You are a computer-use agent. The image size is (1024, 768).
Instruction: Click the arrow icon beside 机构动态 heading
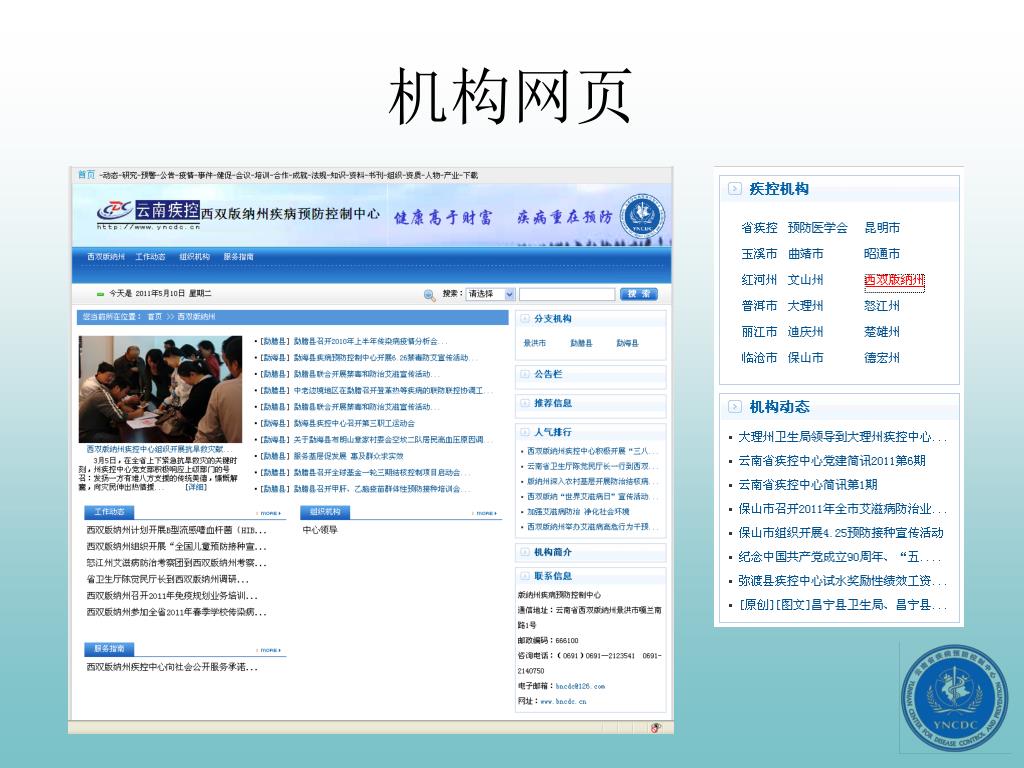pyautogui.click(x=735, y=407)
